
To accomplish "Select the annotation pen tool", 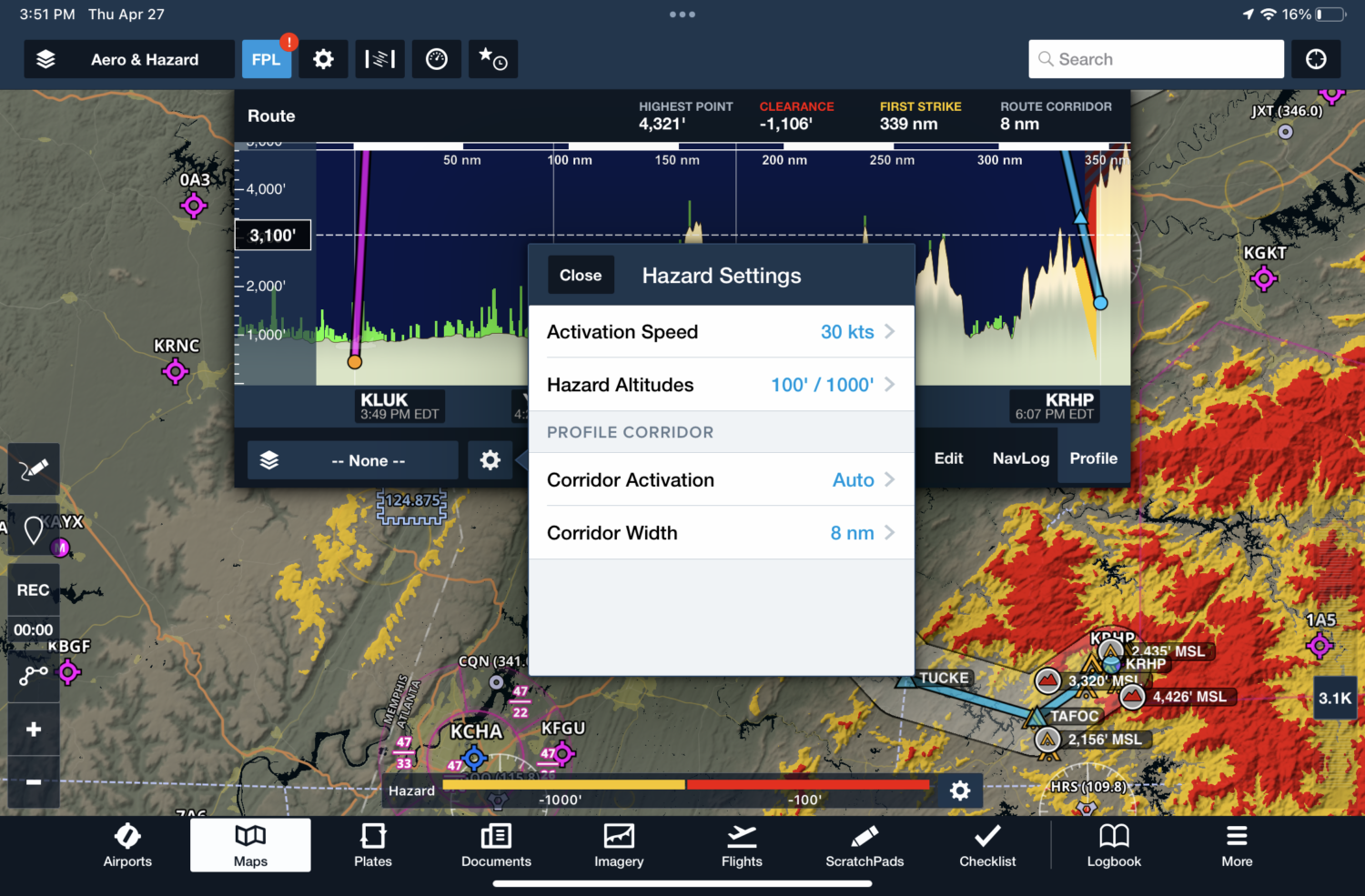I will [x=33, y=469].
